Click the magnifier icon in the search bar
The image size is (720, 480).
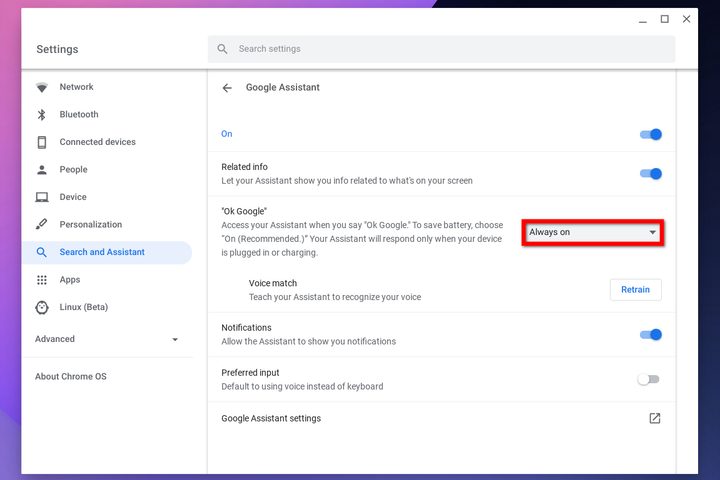(222, 49)
